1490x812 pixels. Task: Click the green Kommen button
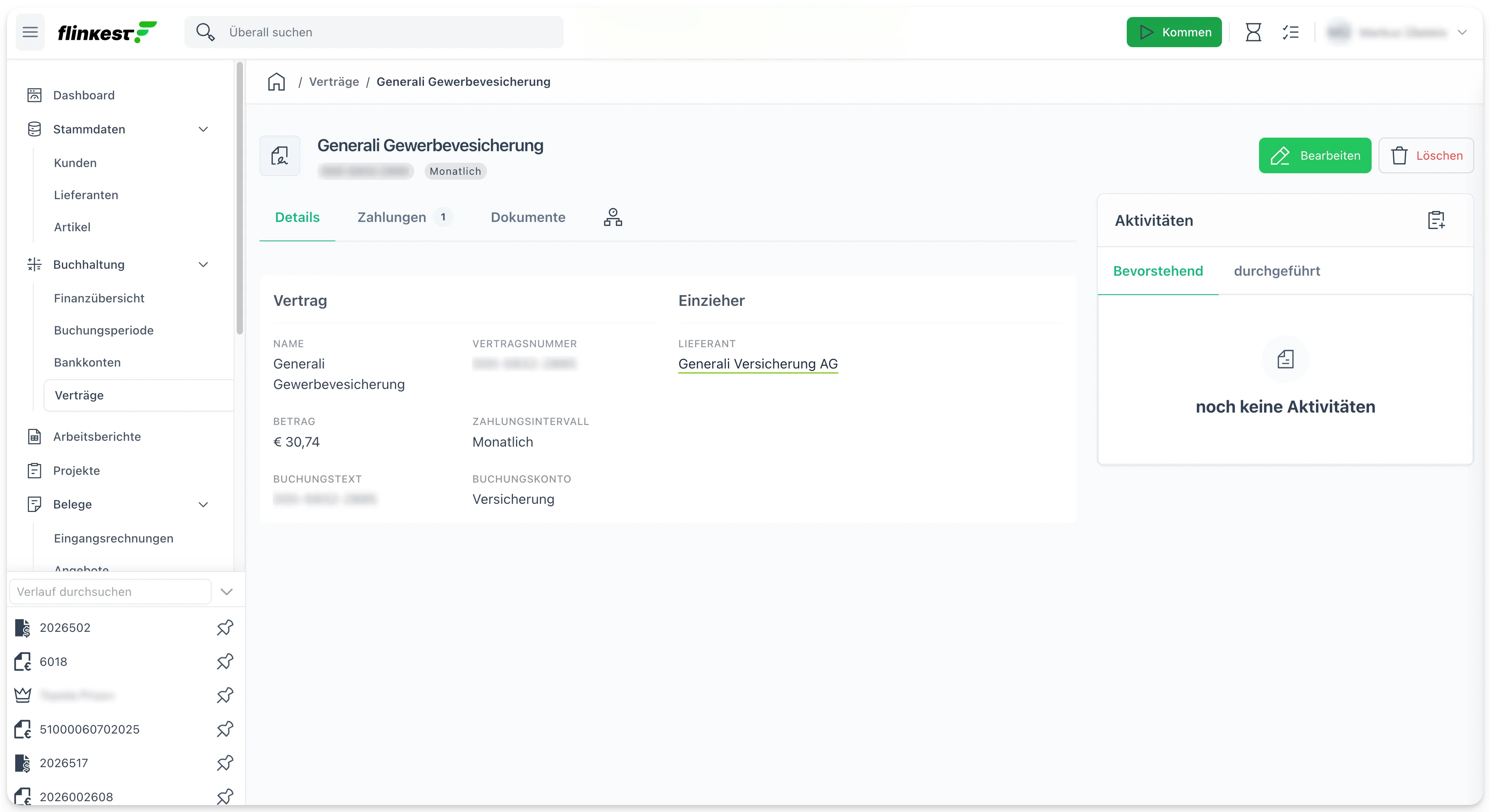1174,32
